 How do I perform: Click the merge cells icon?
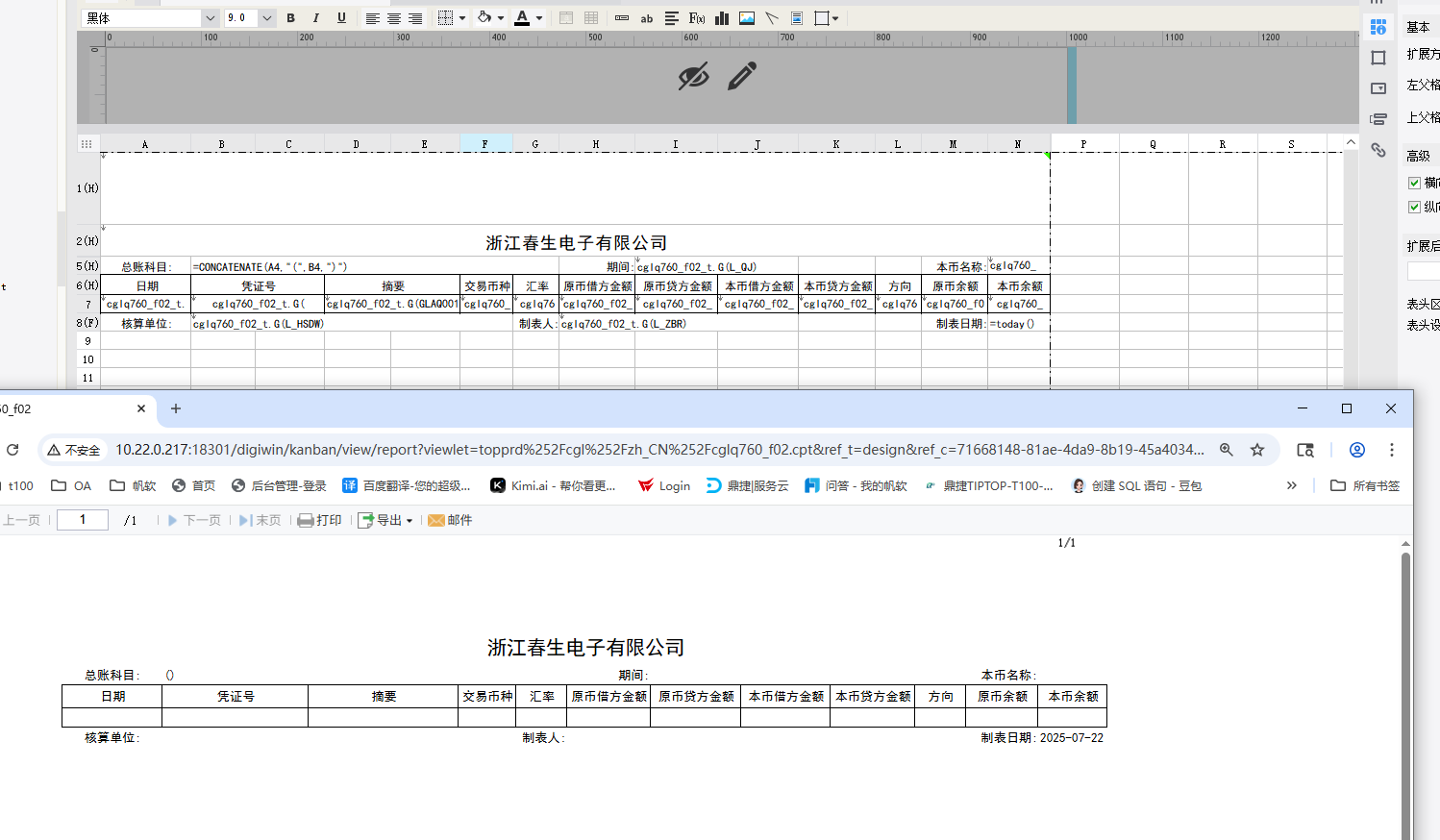(x=566, y=18)
